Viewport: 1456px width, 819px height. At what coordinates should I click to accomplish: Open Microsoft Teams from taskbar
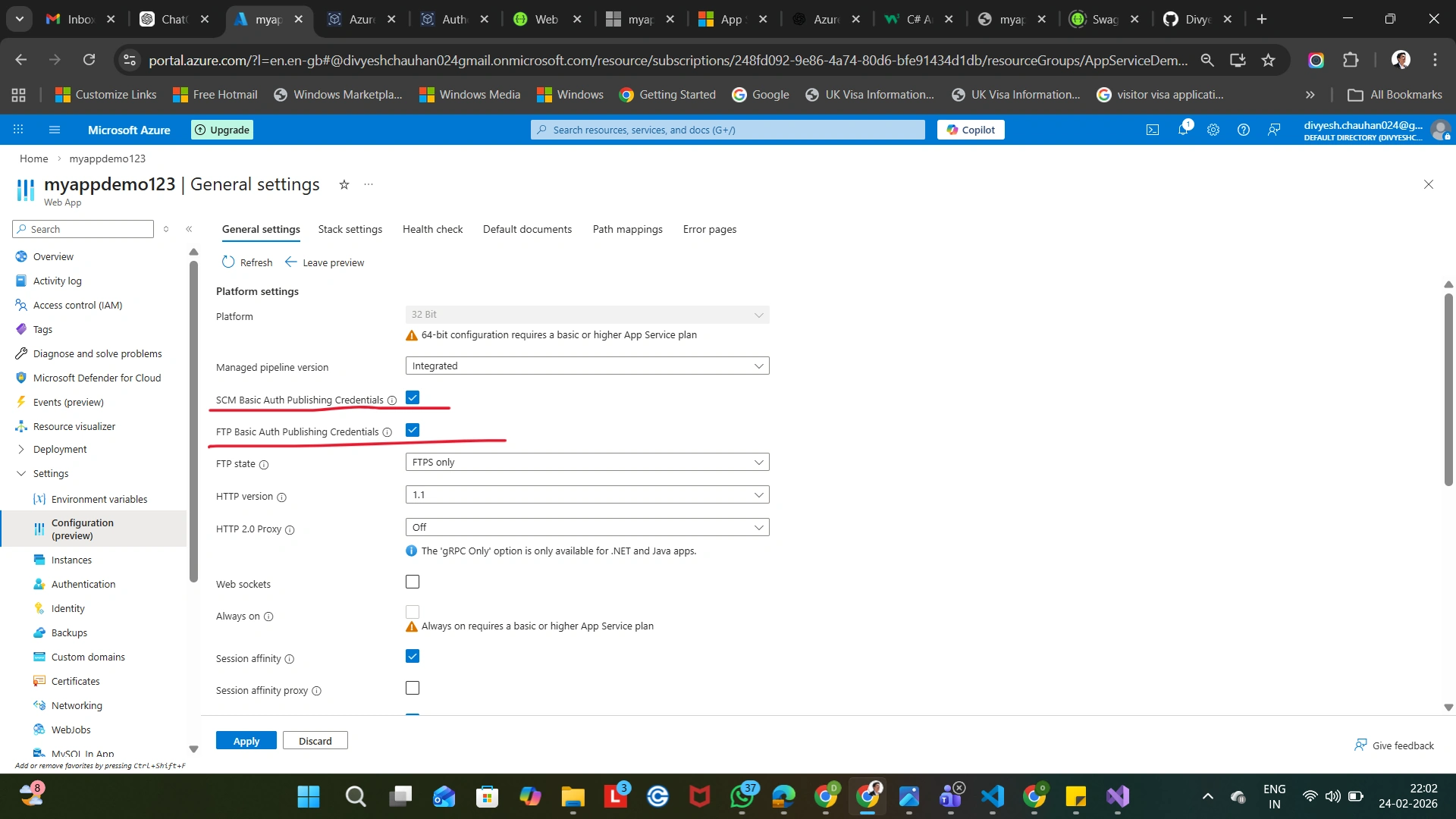pos(950,796)
